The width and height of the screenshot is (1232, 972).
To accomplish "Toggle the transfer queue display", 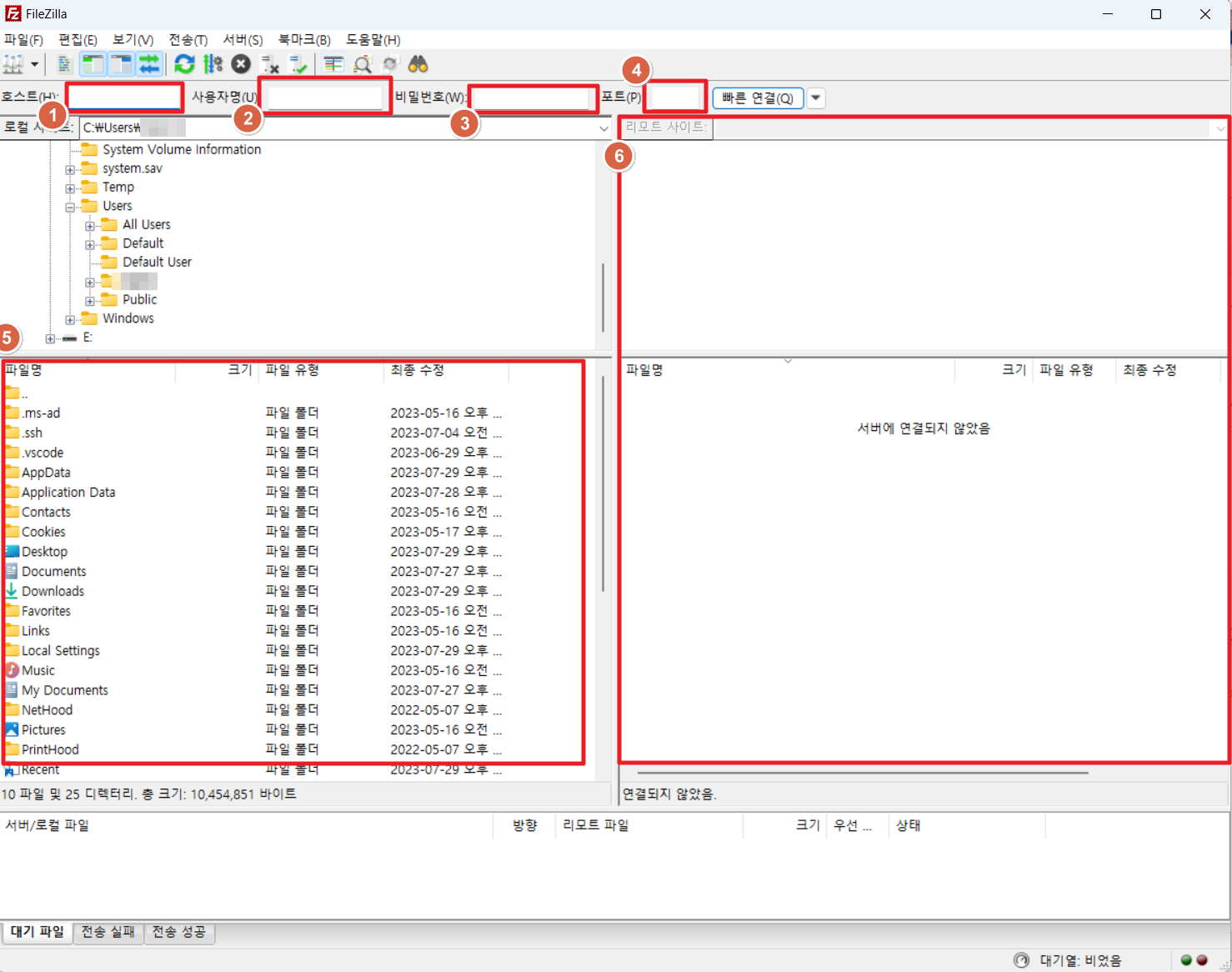I will 149,64.
